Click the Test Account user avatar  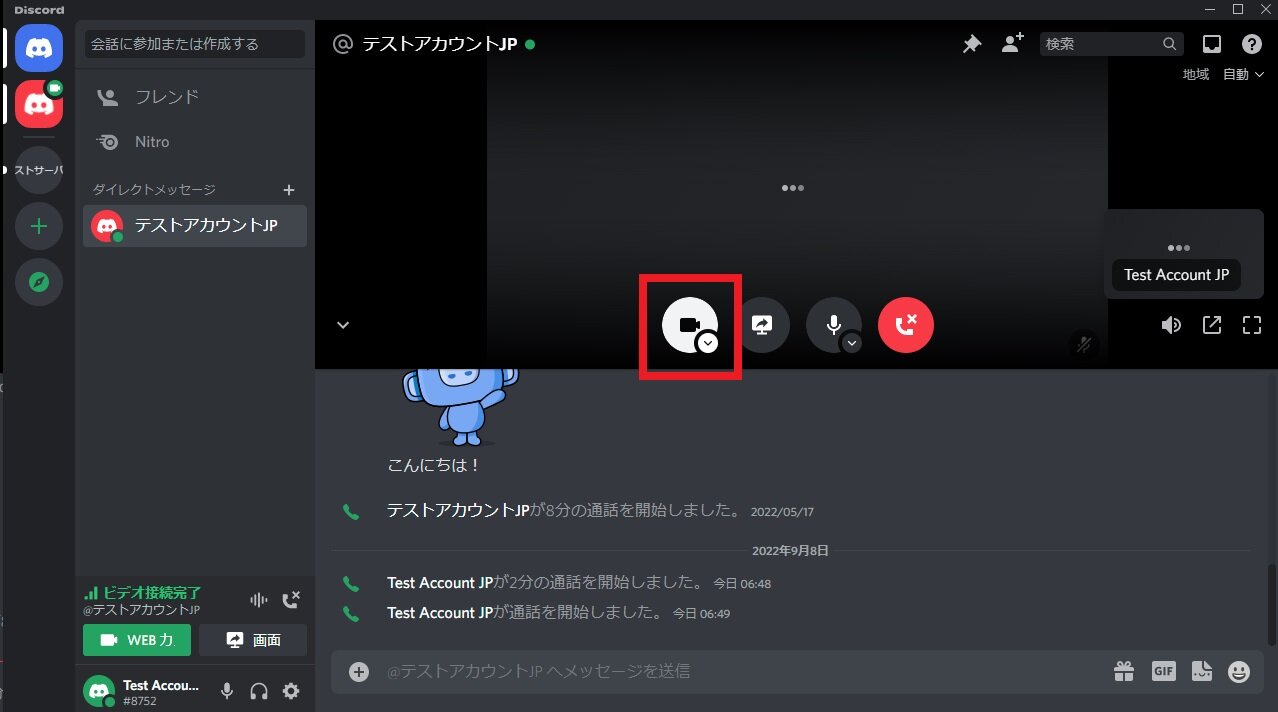(x=99, y=691)
